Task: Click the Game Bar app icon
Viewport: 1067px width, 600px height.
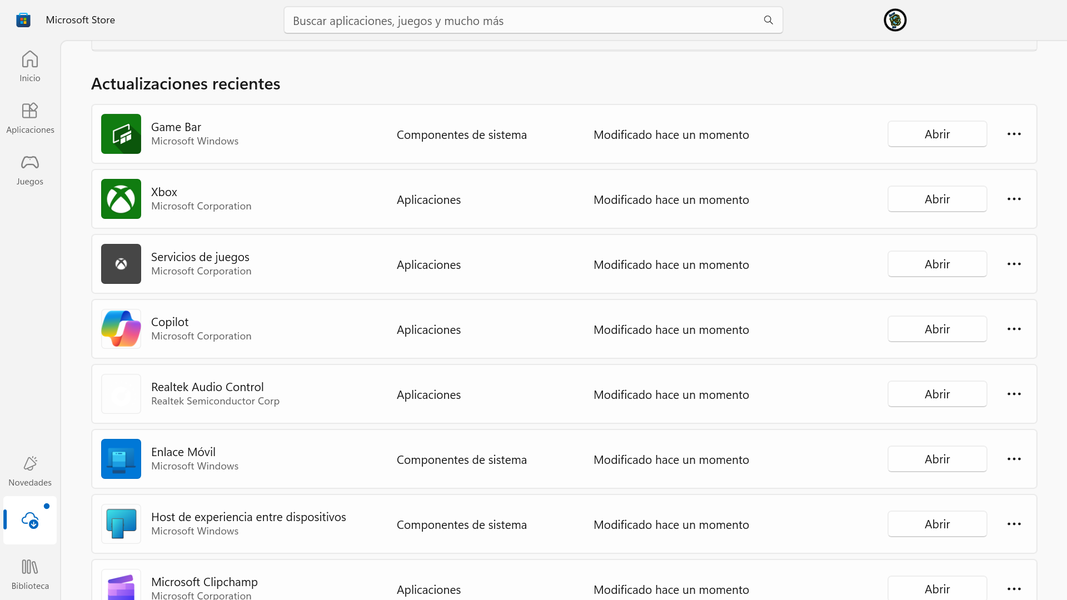Action: (121, 134)
